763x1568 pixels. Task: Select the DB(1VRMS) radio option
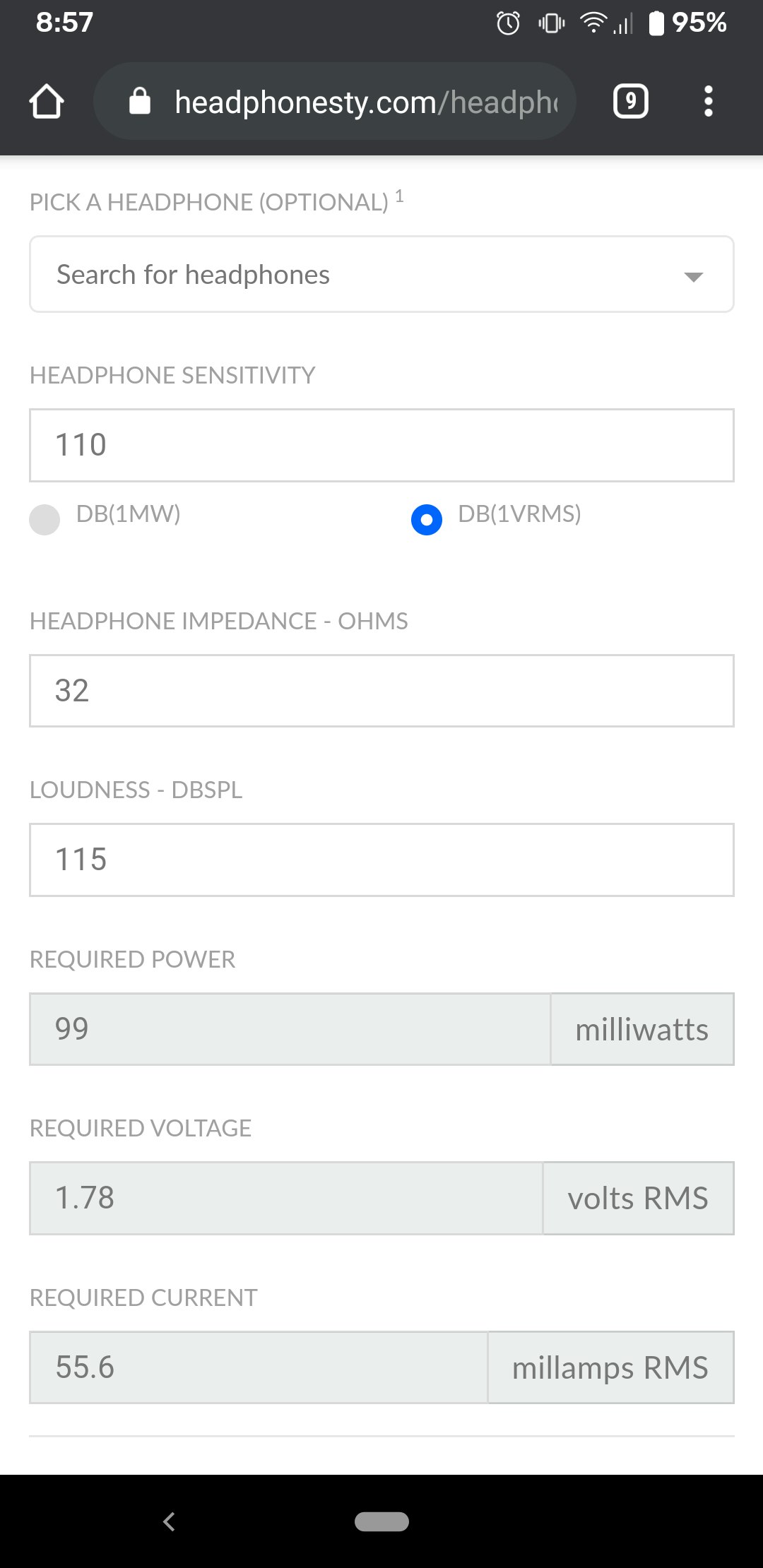coord(427,519)
